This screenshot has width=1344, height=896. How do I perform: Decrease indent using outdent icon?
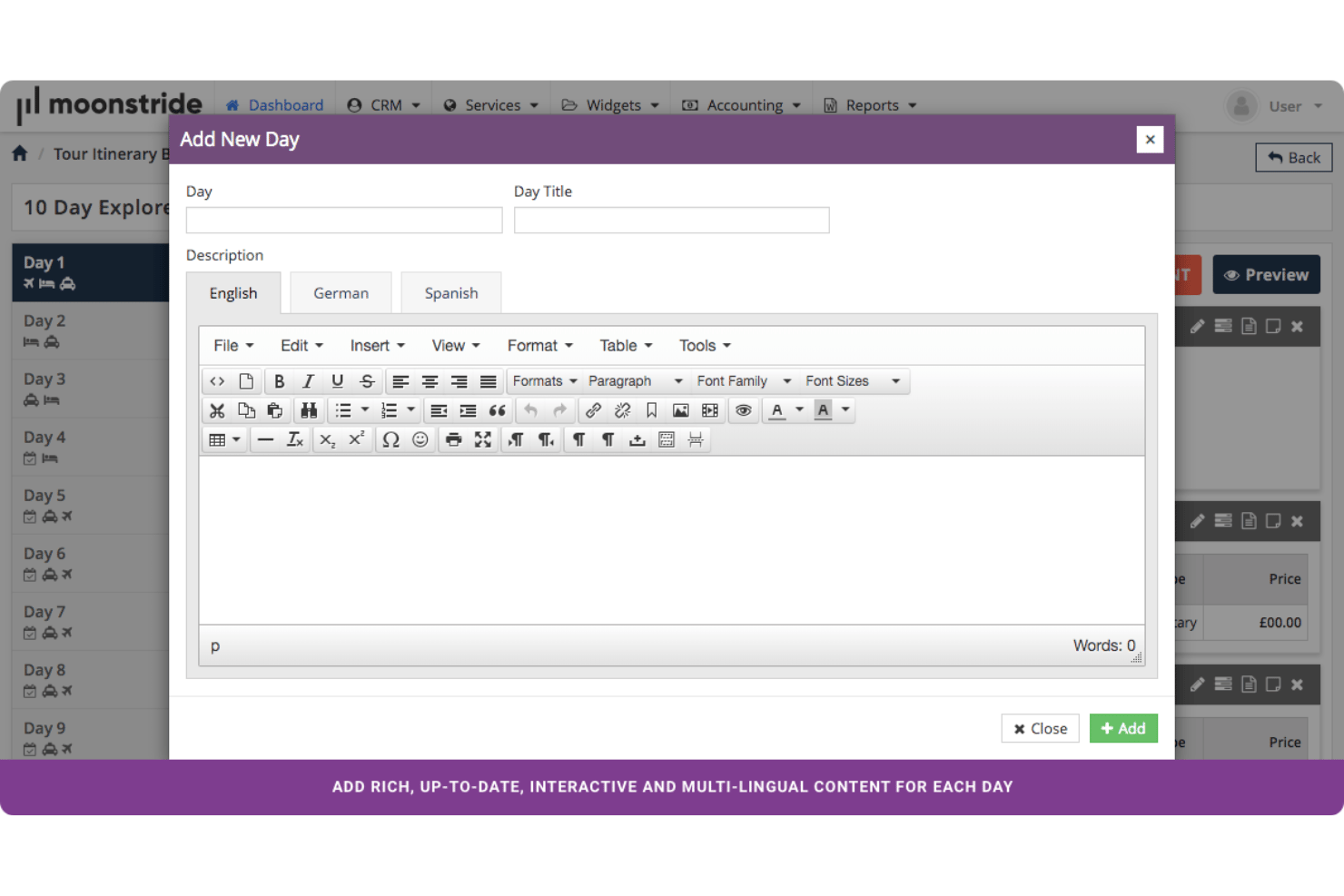pyautogui.click(x=439, y=410)
